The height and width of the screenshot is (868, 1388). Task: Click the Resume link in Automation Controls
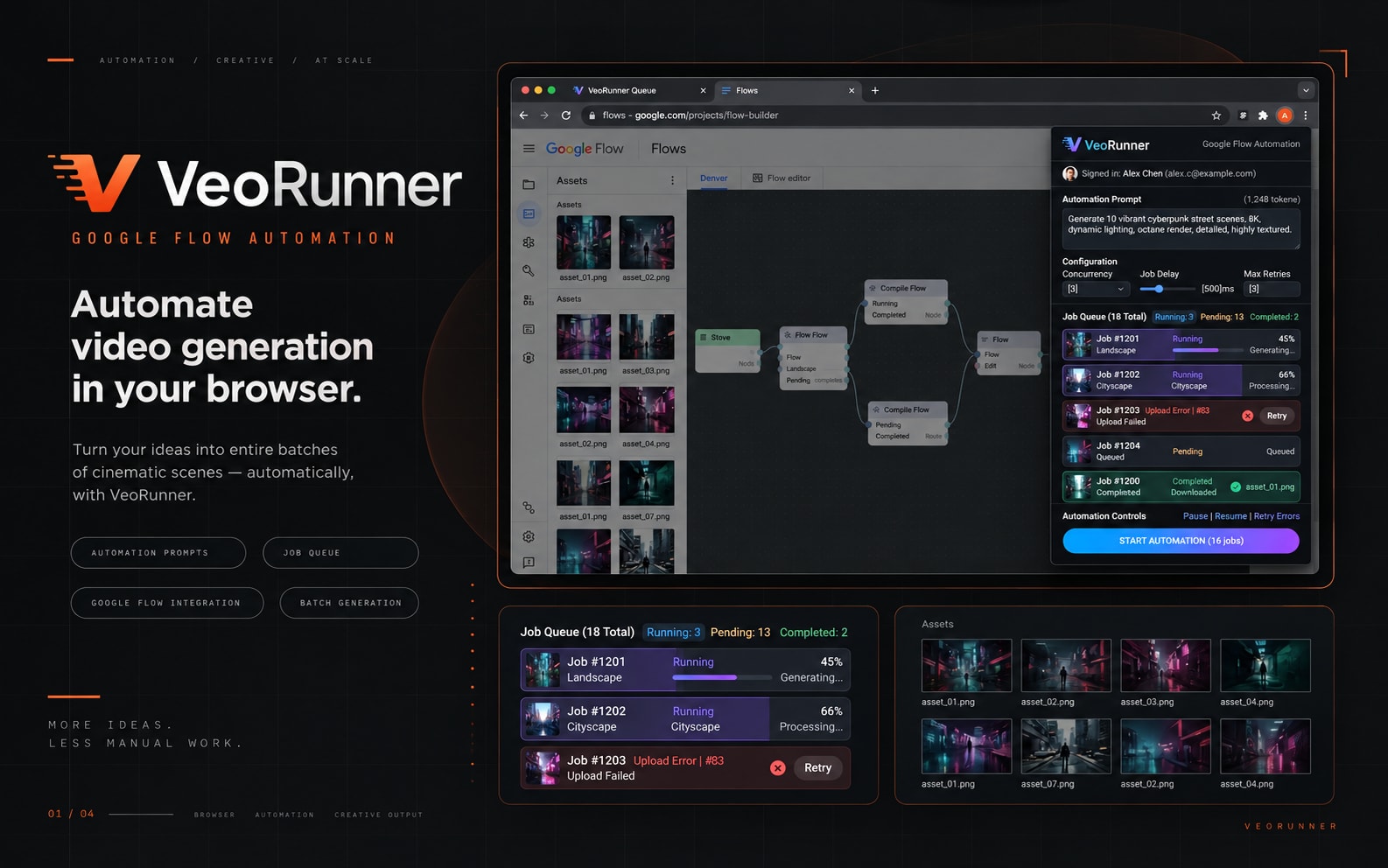pyautogui.click(x=1230, y=516)
